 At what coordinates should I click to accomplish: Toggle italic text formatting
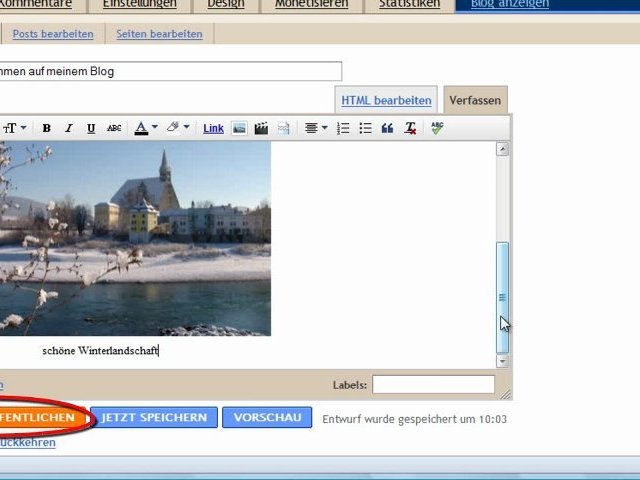pyautogui.click(x=69, y=128)
